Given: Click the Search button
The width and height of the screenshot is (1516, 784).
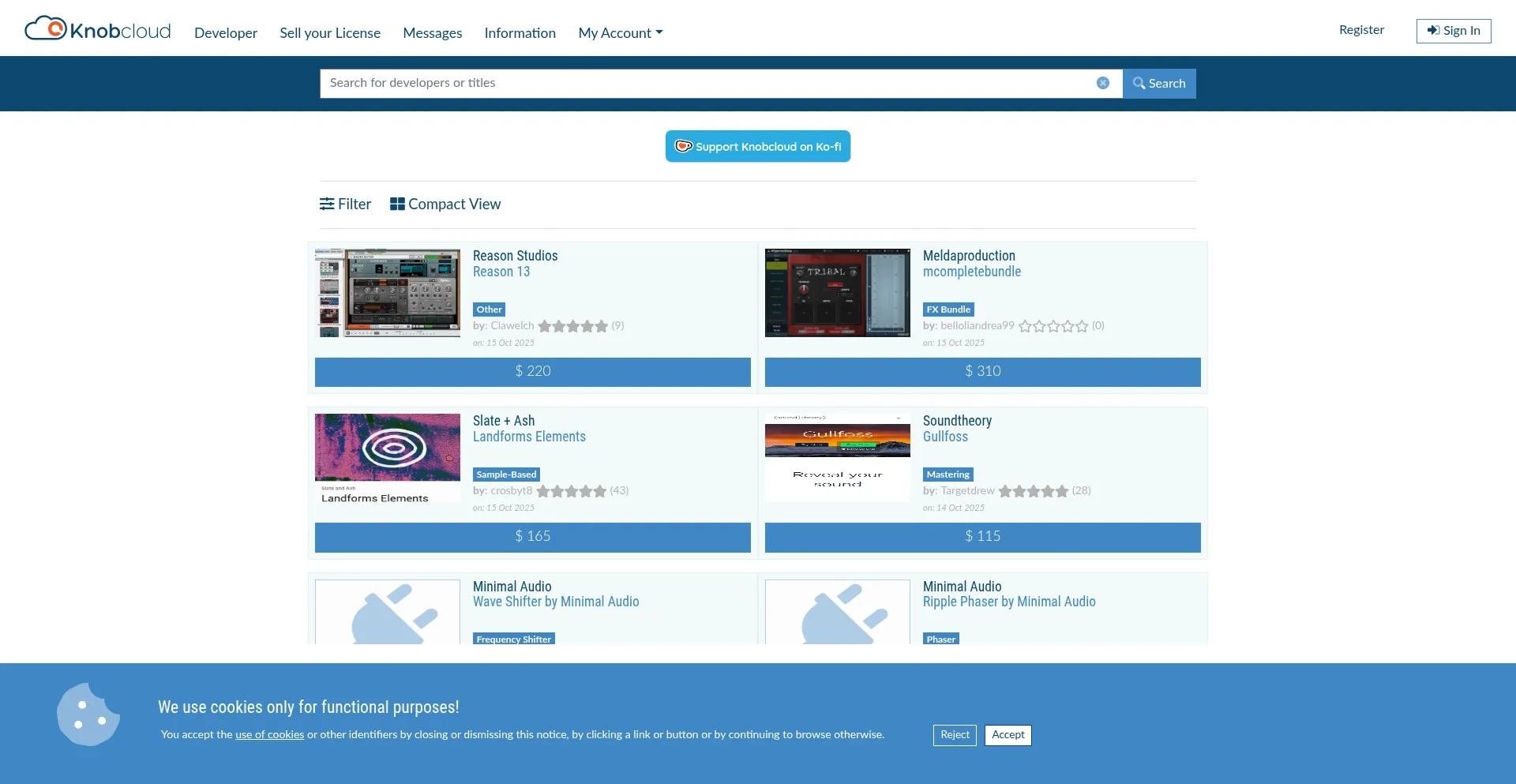Looking at the screenshot, I should [1158, 84].
